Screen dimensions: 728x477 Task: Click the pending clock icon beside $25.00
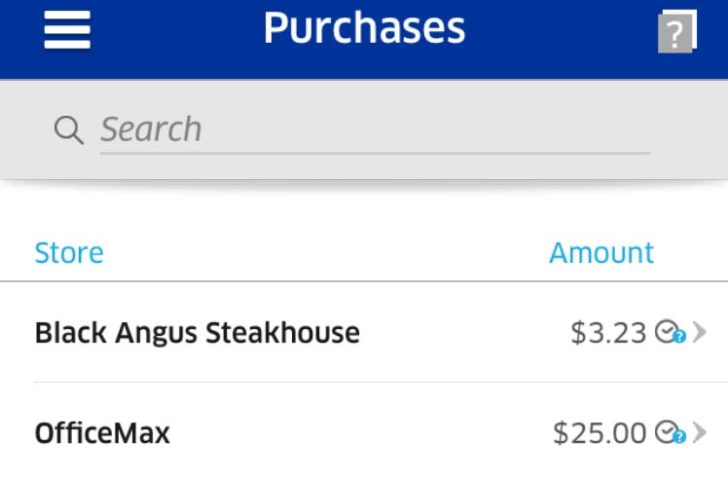click(x=666, y=431)
